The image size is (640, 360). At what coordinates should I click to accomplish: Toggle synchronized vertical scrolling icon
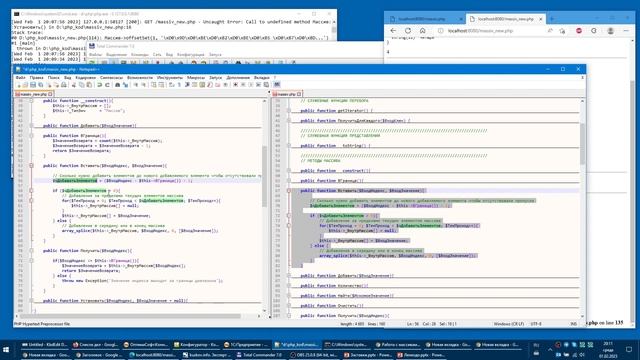click(153, 85)
